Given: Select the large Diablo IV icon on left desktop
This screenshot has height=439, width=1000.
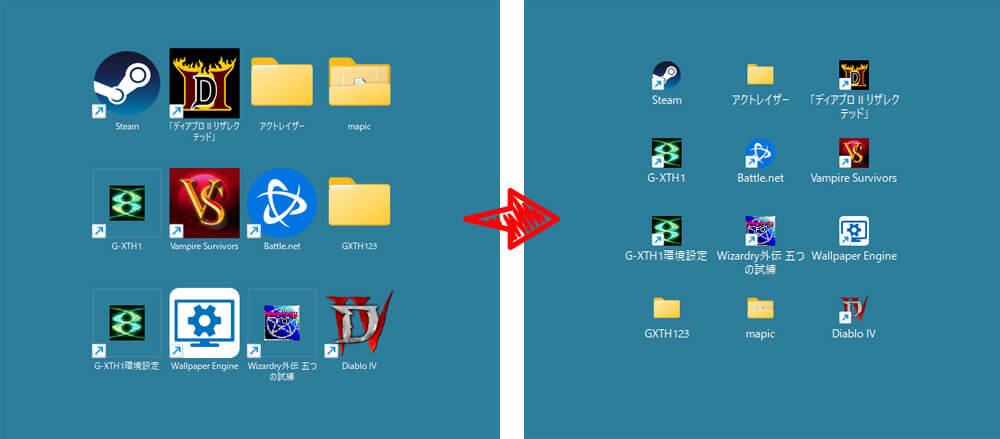Looking at the screenshot, I should click(359, 326).
